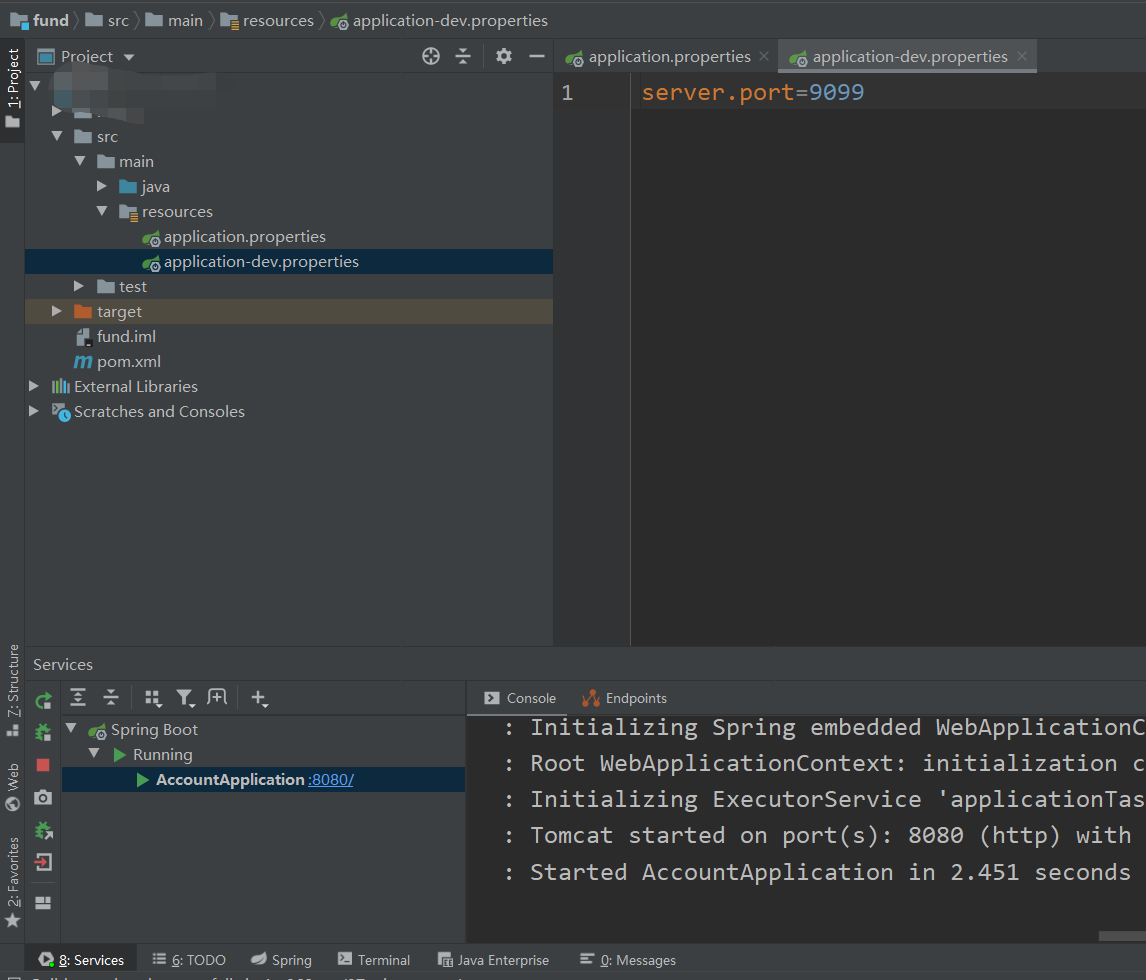The width and height of the screenshot is (1146, 980).
Task: Open the :8080/ link of AccountApplication
Action: tap(330, 780)
